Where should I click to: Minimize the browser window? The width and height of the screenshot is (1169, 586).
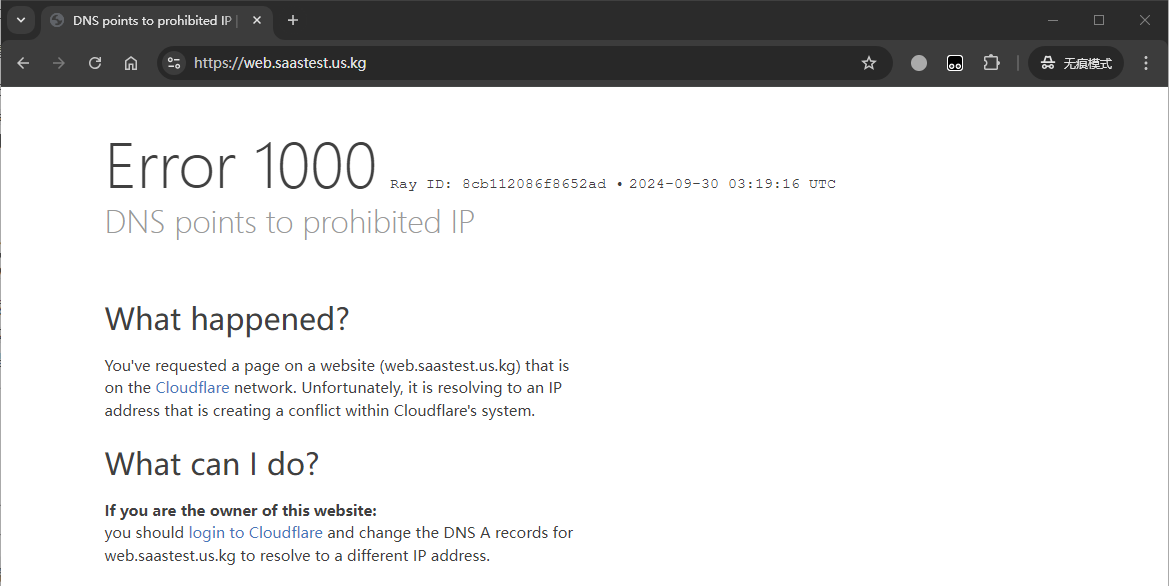coord(1053,20)
